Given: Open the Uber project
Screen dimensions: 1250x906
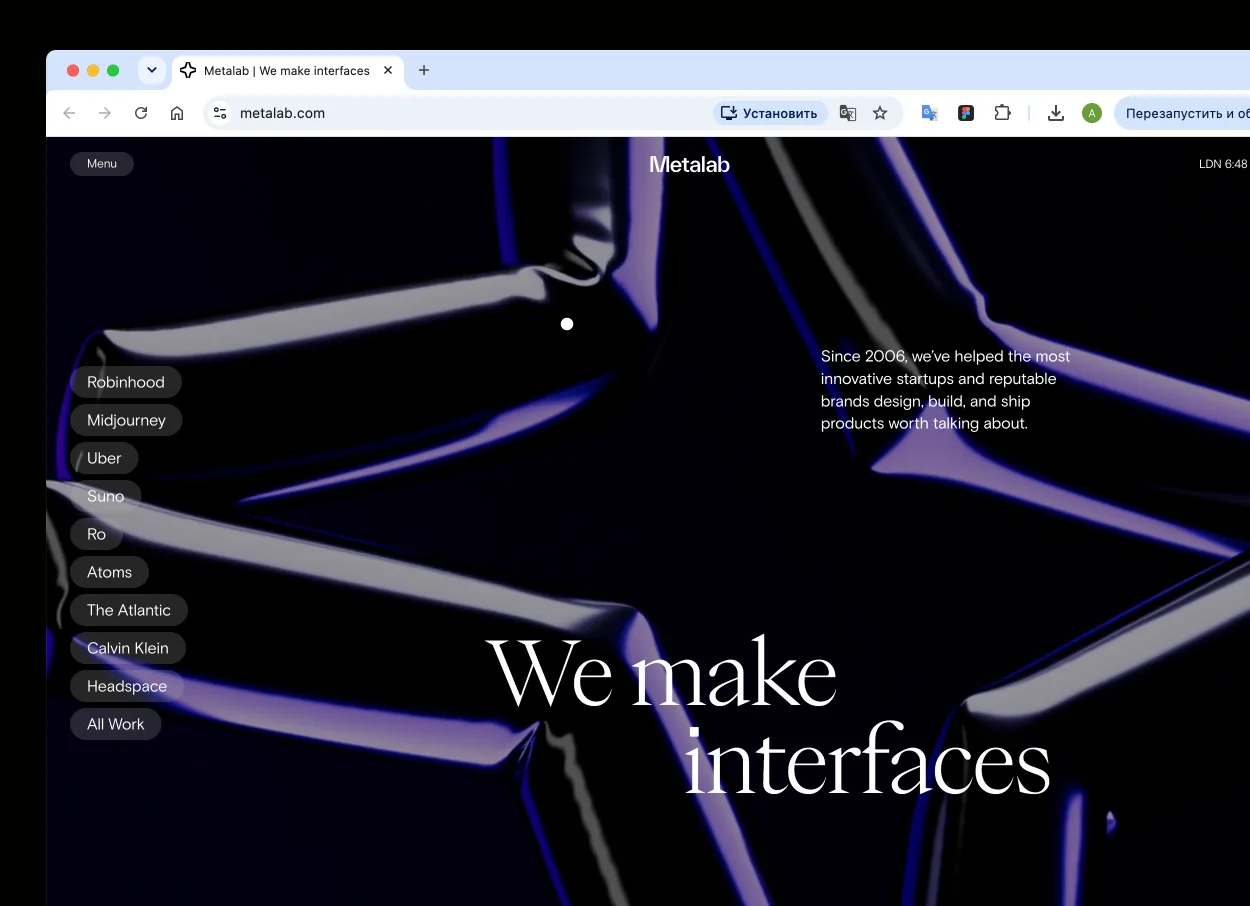Looking at the screenshot, I should point(104,458).
